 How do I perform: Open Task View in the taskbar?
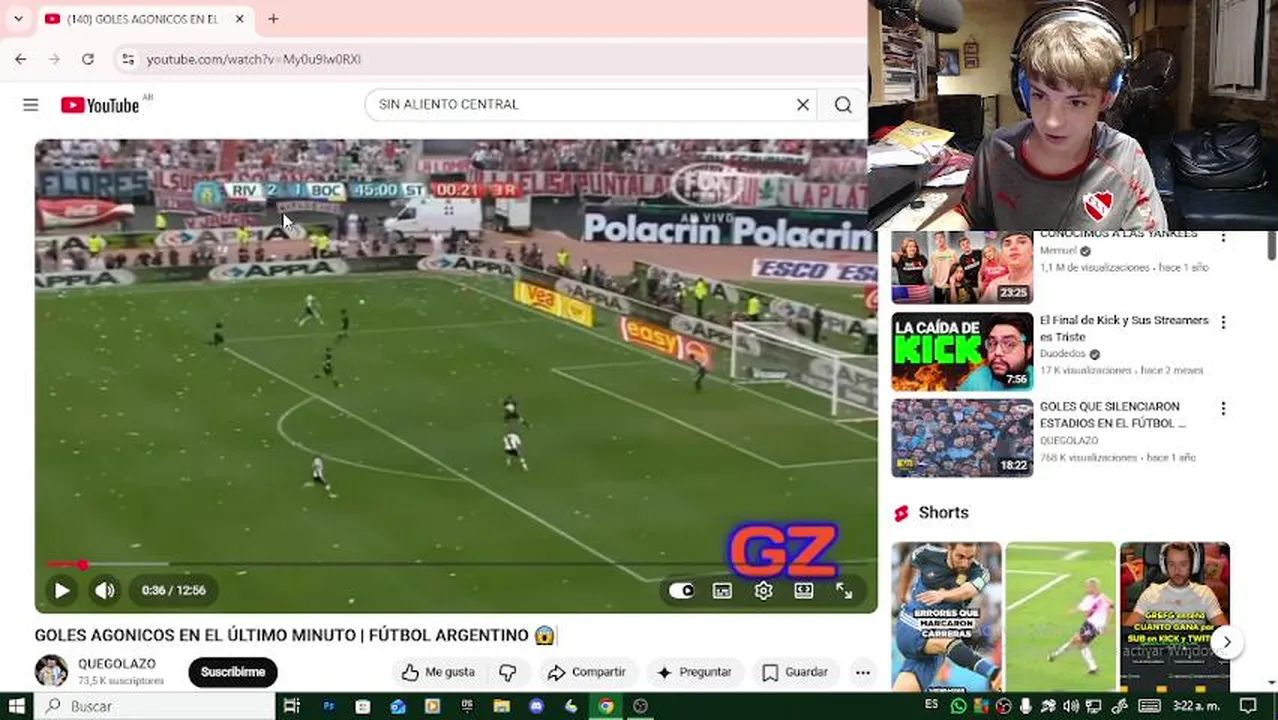pyautogui.click(x=291, y=706)
